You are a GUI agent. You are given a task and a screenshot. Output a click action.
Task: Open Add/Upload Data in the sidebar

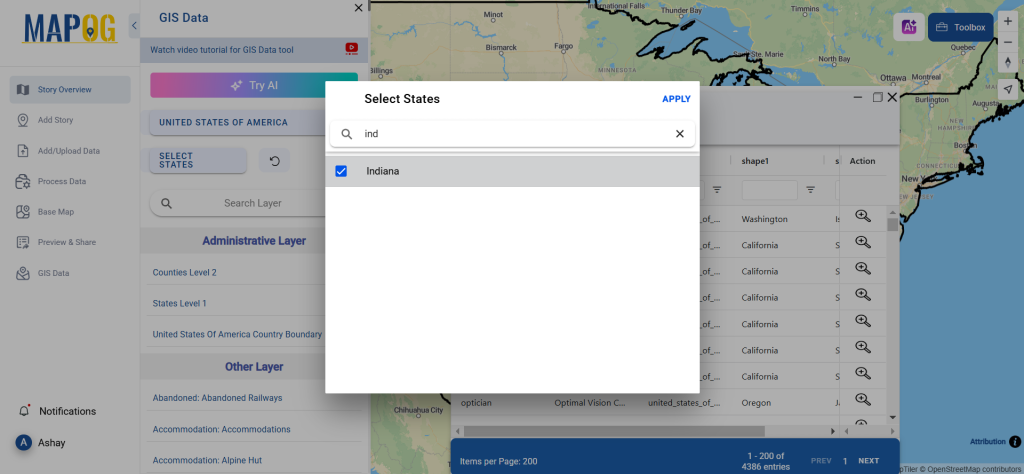click(69, 151)
